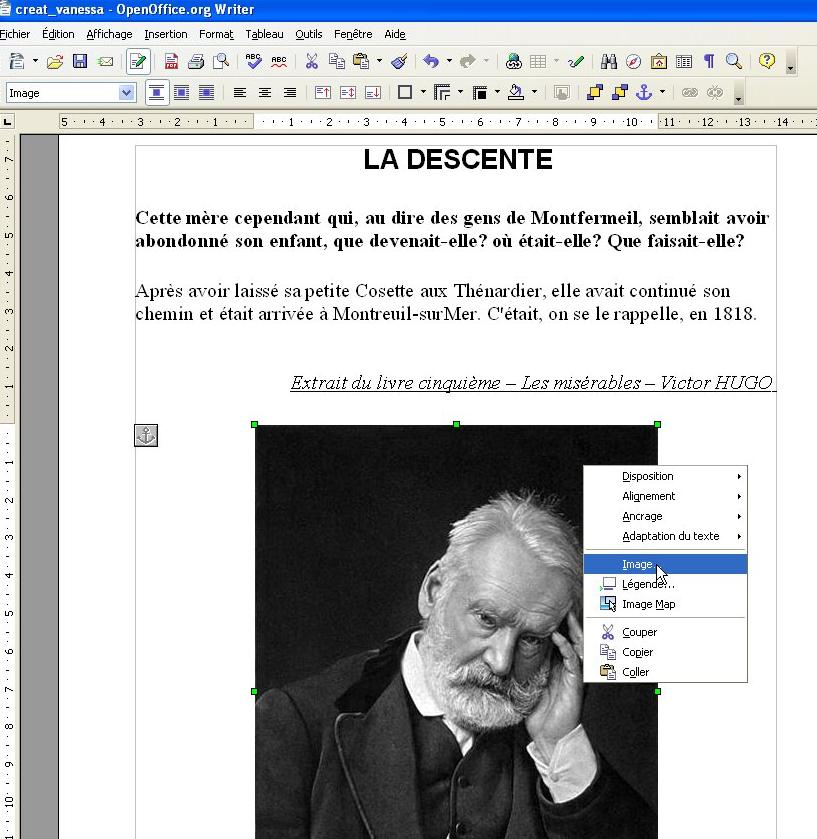Activate the format paintbrush tool
Image resolution: width=817 pixels, height=839 pixels.
(x=399, y=62)
